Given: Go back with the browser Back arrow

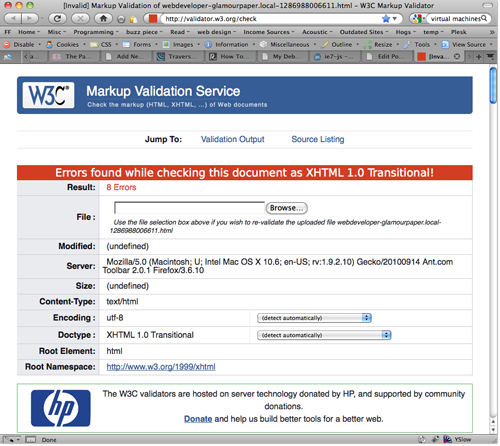Looking at the screenshot, I should point(13,18).
